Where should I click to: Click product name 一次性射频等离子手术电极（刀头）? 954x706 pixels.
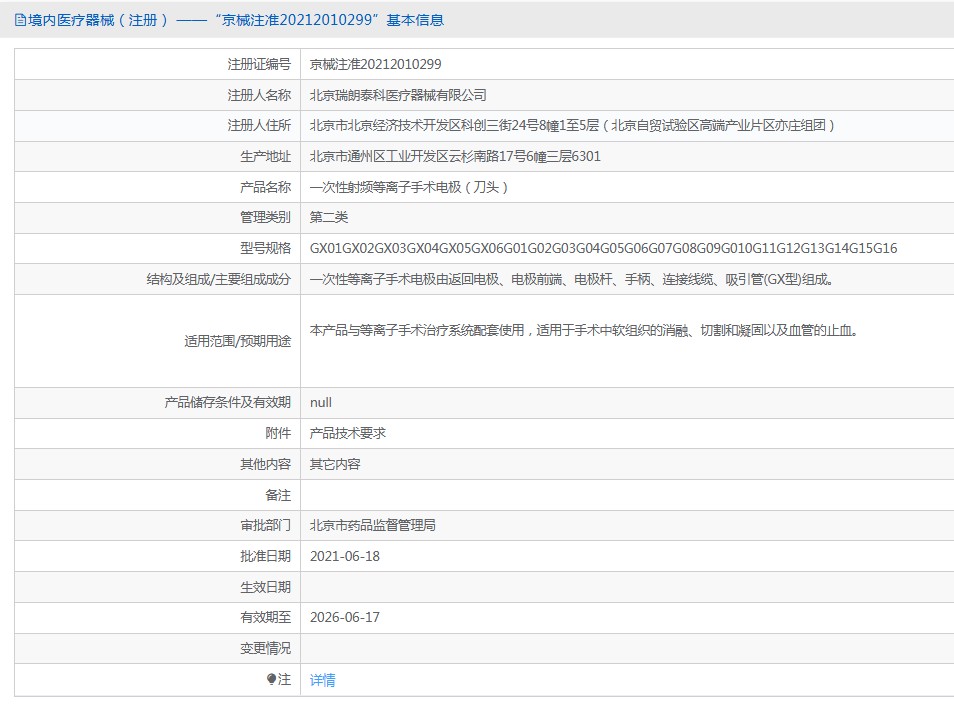pos(412,187)
